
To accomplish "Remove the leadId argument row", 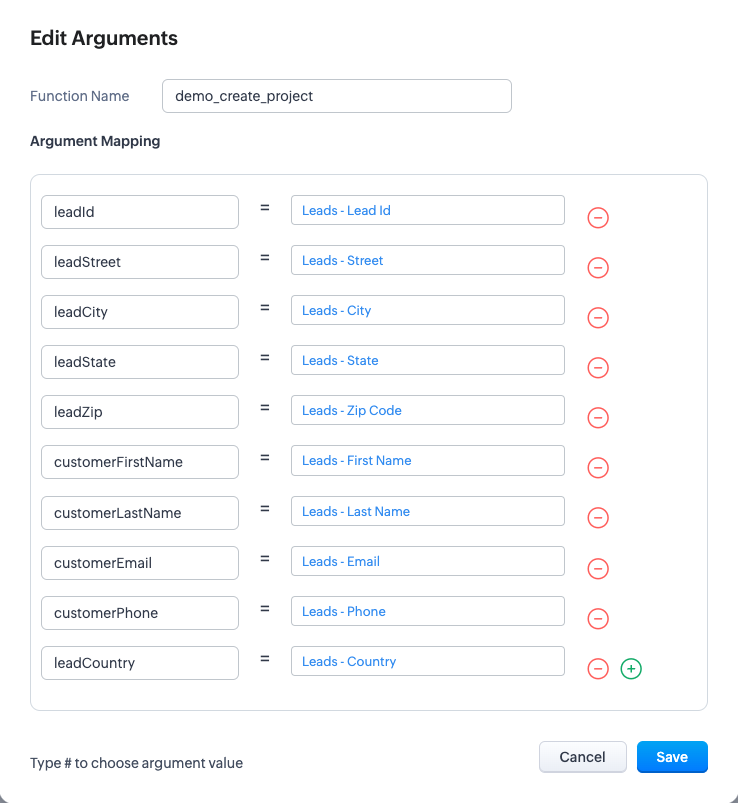I will (598, 218).
